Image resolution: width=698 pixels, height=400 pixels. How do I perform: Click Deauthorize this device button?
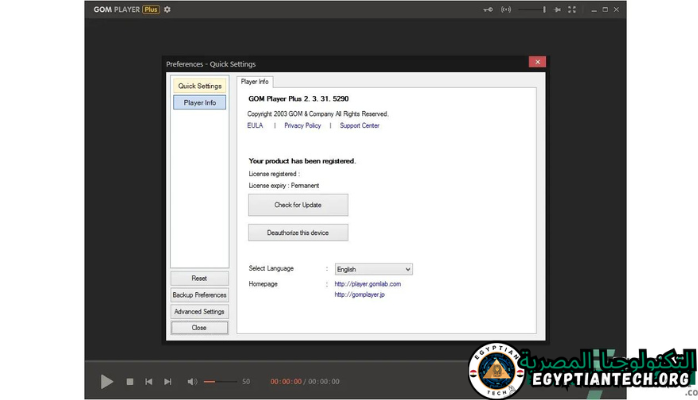298,232
